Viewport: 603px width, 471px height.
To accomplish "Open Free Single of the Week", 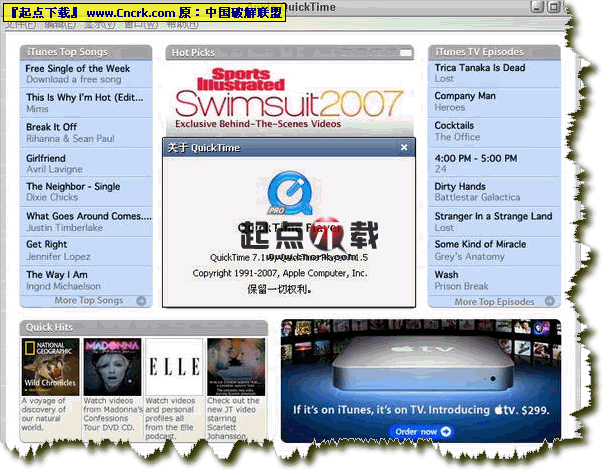I will click(86, 74).
